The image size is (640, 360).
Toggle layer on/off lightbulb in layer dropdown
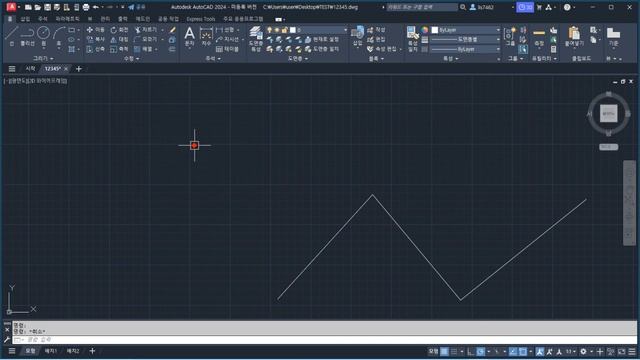pyautogui.click(x=269, y=30)
